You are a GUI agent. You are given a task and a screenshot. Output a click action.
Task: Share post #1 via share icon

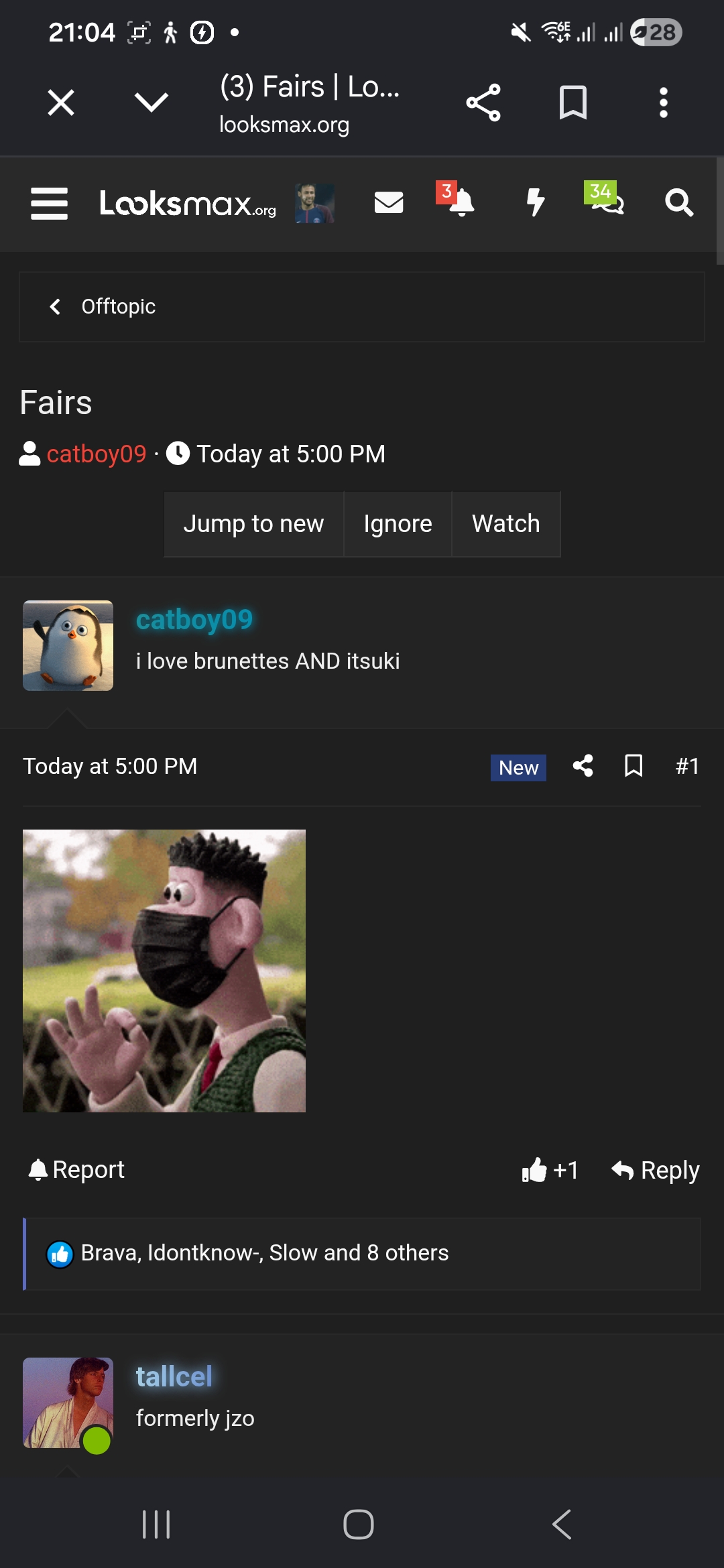click(x=583, y=766)
